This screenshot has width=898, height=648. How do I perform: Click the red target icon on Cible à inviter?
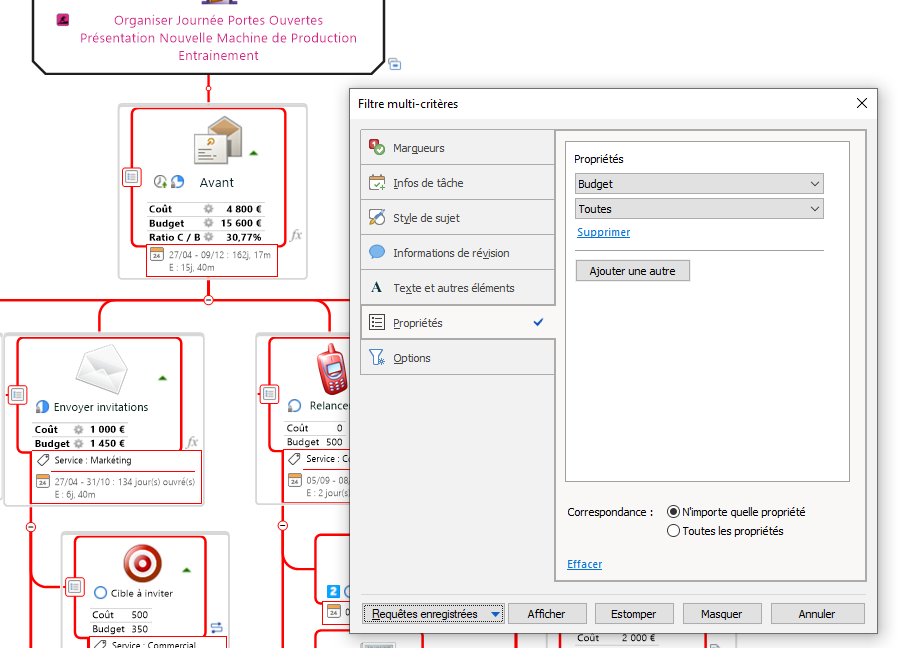tap(142, 562)
